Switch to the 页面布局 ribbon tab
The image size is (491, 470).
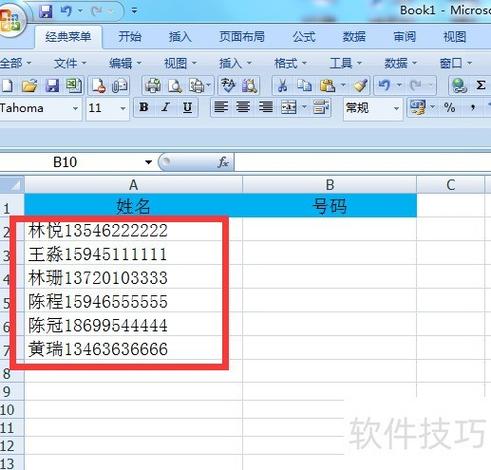[x=242, y=37]
